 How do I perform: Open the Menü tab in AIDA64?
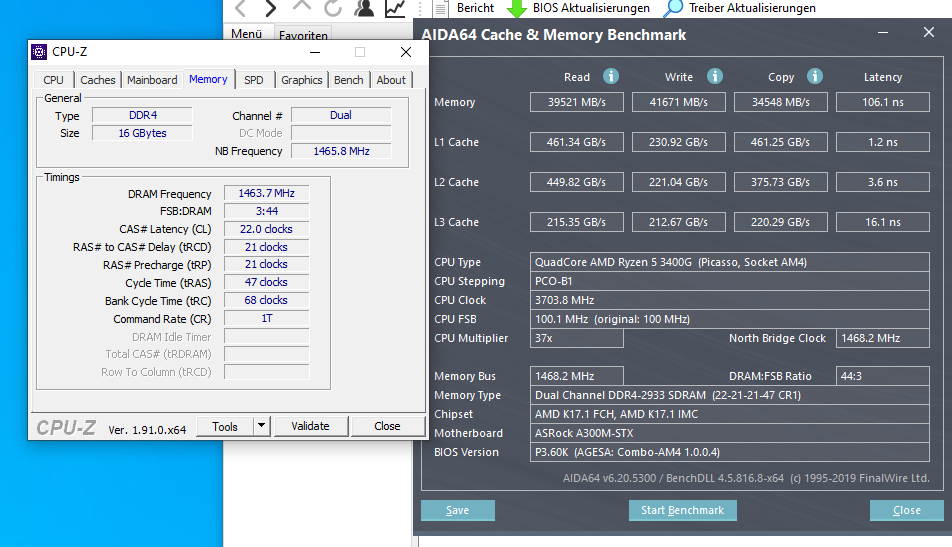coord(246,34)
